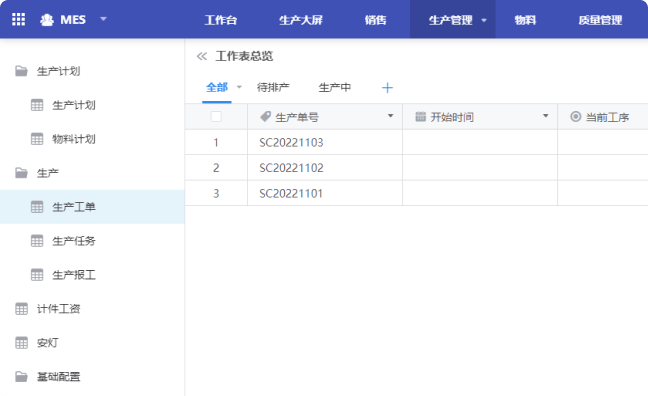Click the calendar icon in 开始时间 header
This screenshot has height=396, width=648.
[x=420, y=117]
